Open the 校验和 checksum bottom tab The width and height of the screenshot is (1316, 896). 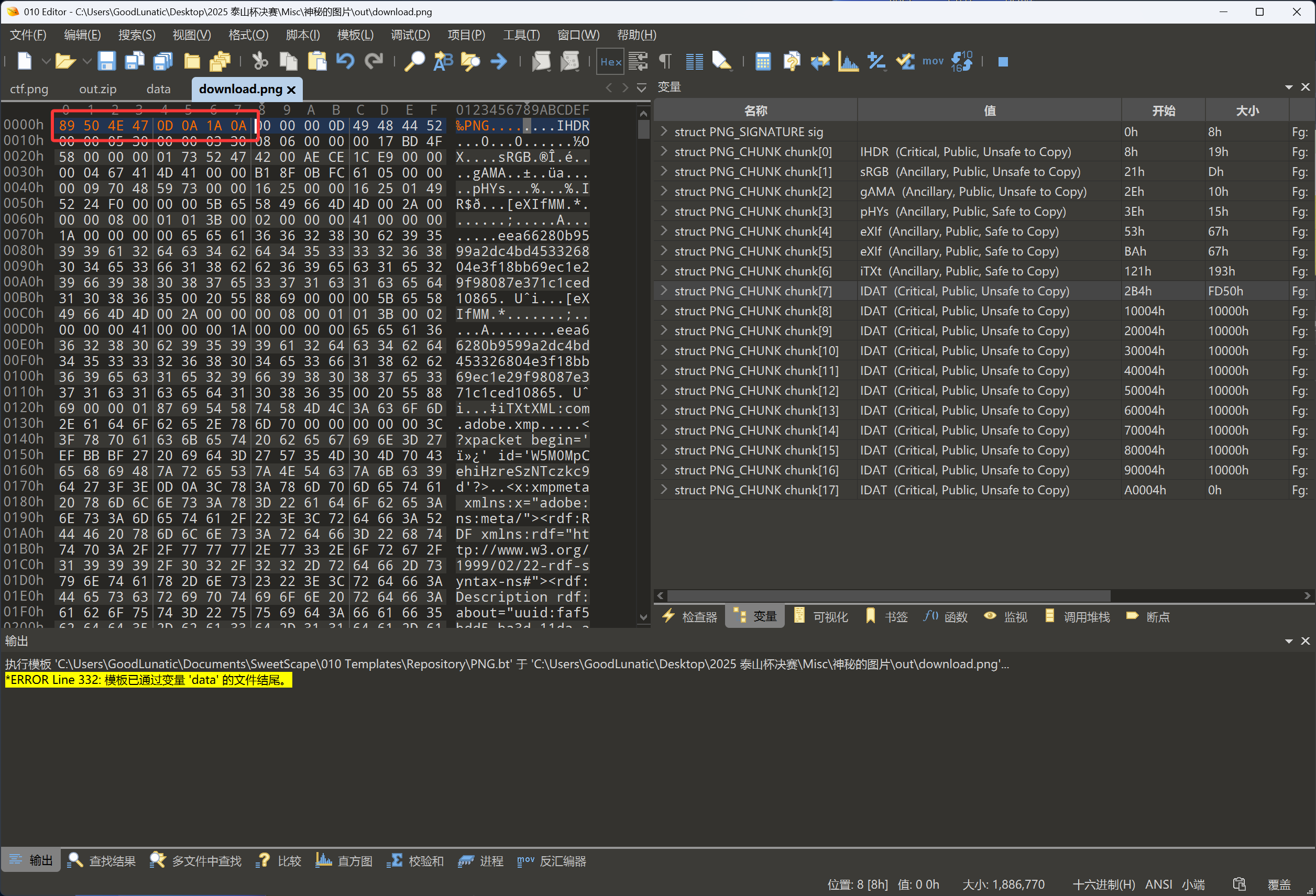(415, 861)
